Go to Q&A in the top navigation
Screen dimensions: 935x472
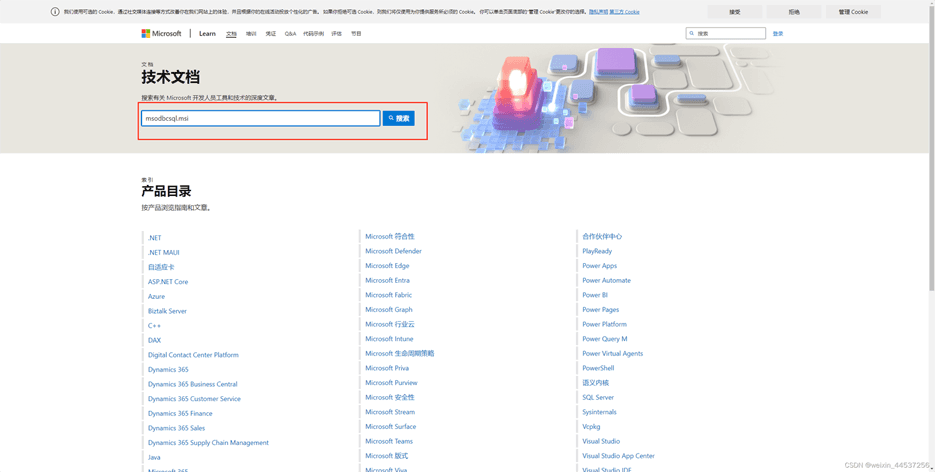[x=290, y=34]
